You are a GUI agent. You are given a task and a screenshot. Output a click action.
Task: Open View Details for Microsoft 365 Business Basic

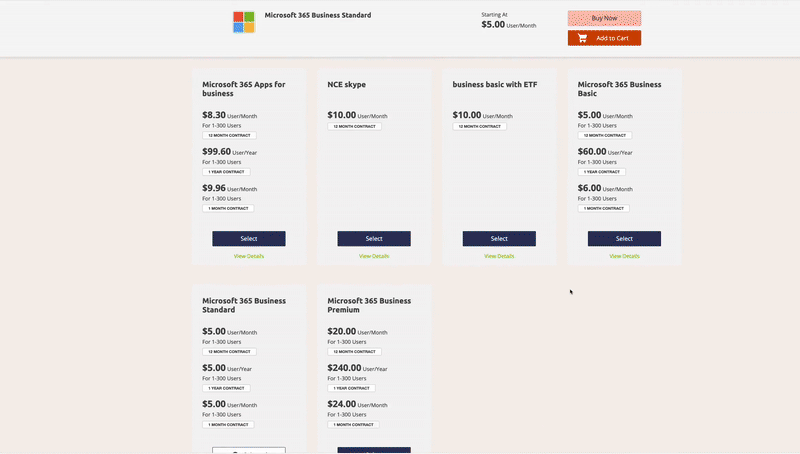point(624,256)
